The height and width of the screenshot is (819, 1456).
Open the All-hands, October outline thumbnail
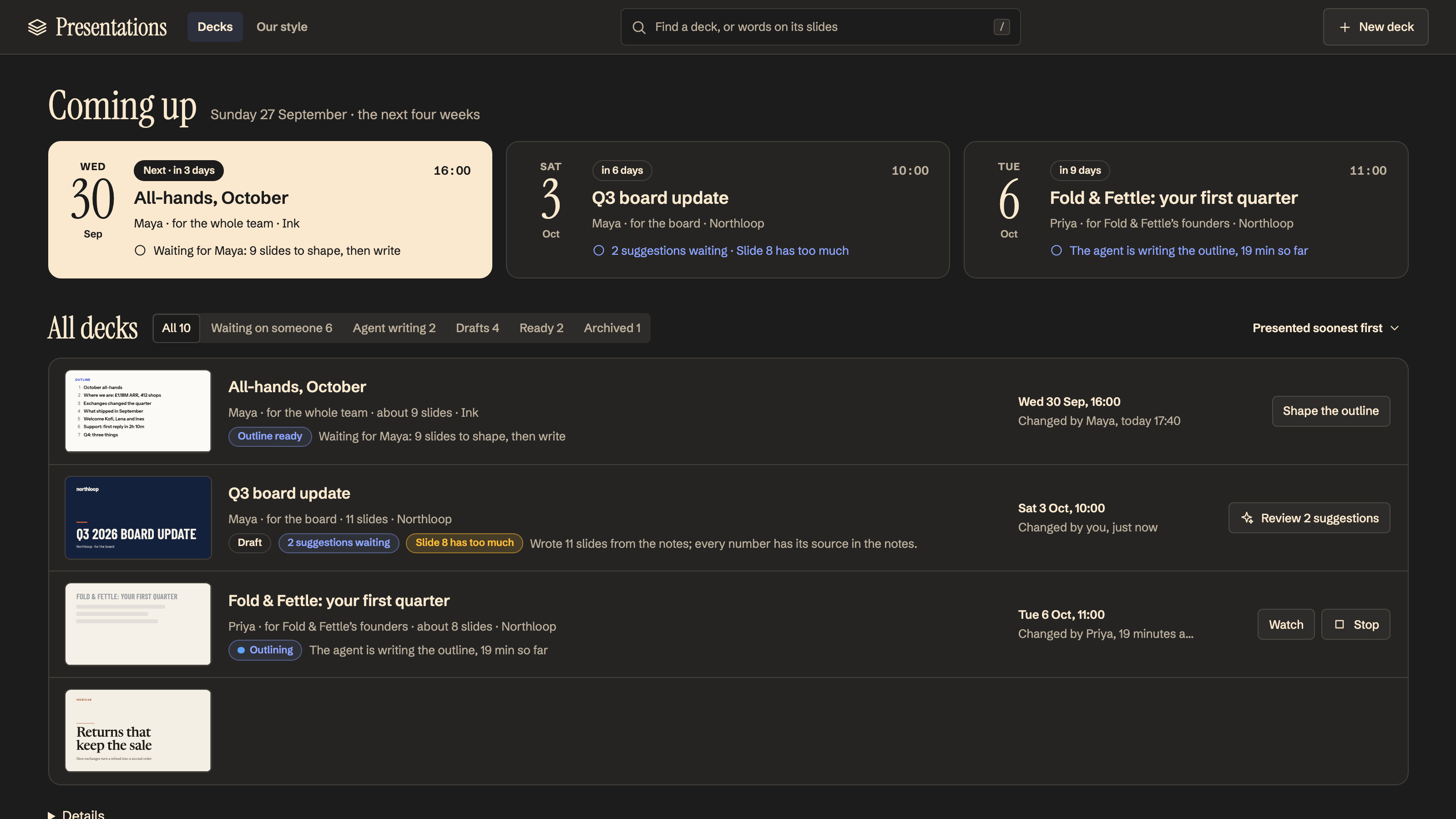point(138,411)
